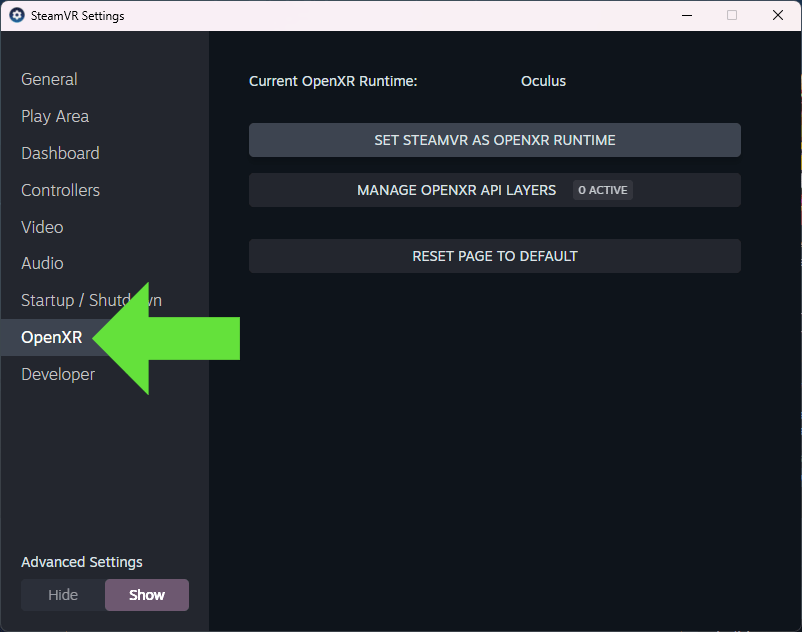Image resolution: width=802 pixels, height=632 pixels.
Task: Close the SteamVR Settings window
Action: coord(778,15)
